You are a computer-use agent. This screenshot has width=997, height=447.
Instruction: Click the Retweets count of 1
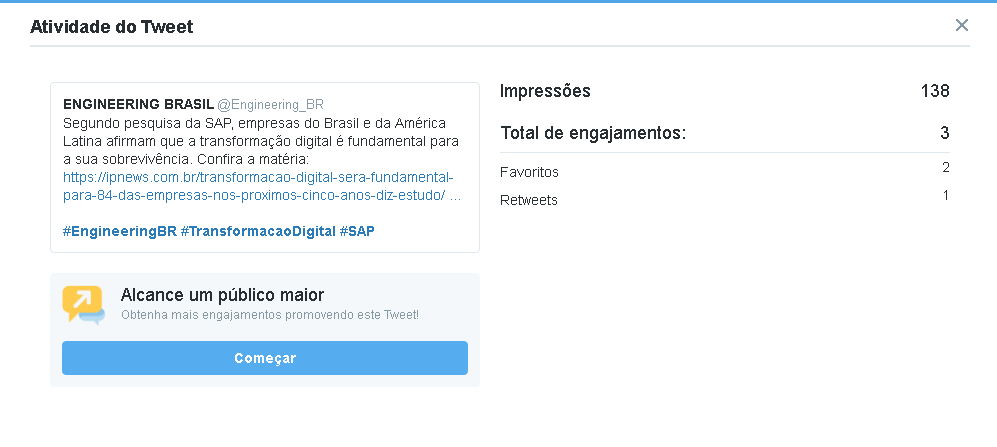(x=945, y=196)
